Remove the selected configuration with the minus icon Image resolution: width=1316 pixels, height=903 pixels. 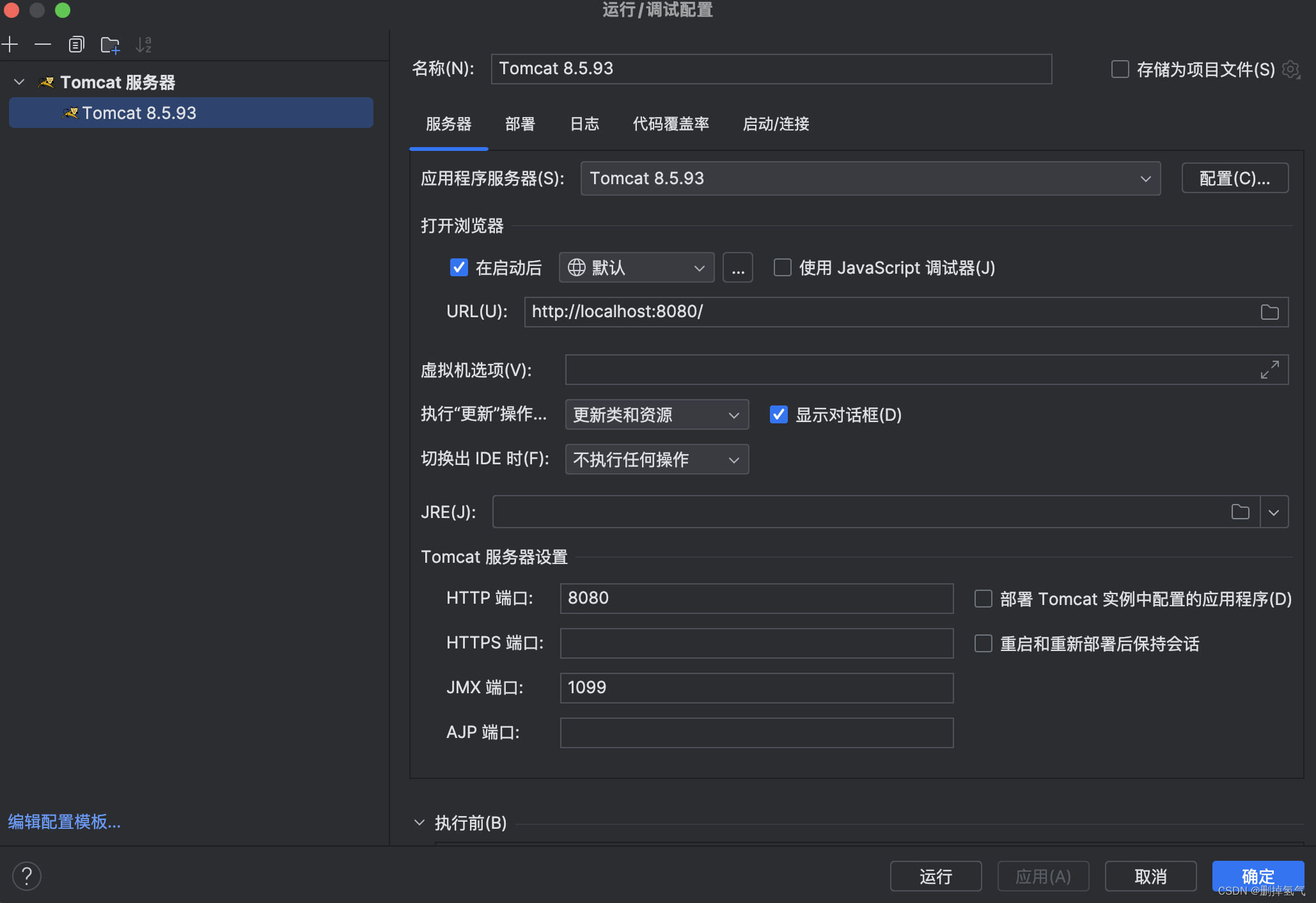(x=43, y=45)
